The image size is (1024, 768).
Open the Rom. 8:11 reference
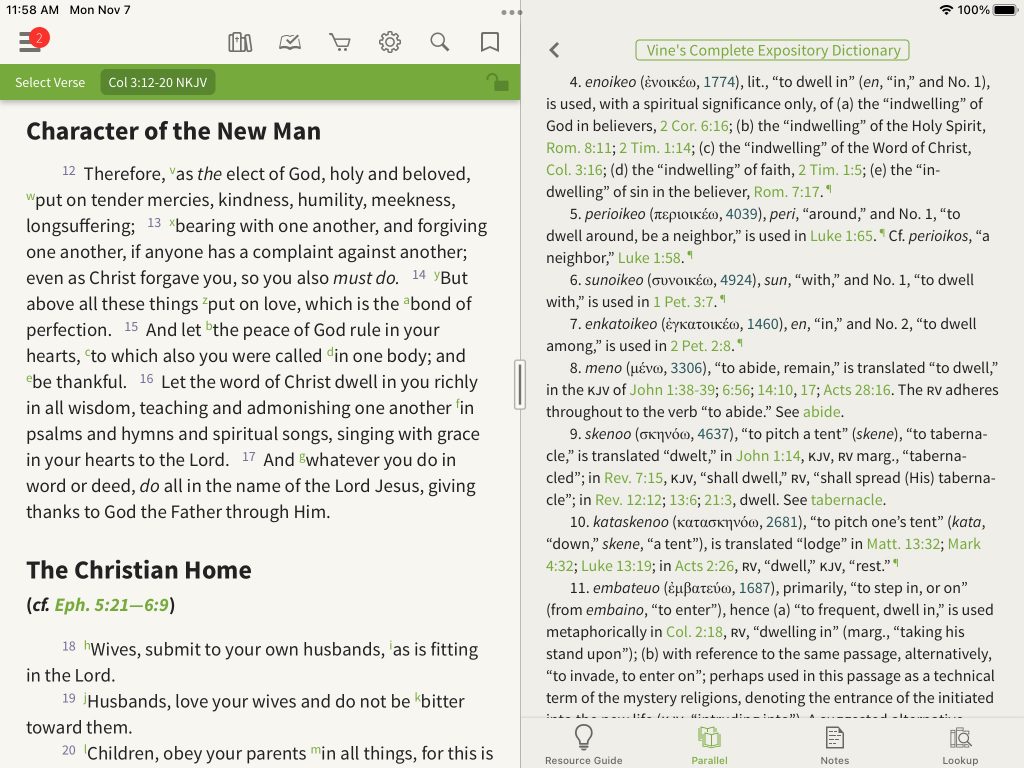[x=579, y=148]
